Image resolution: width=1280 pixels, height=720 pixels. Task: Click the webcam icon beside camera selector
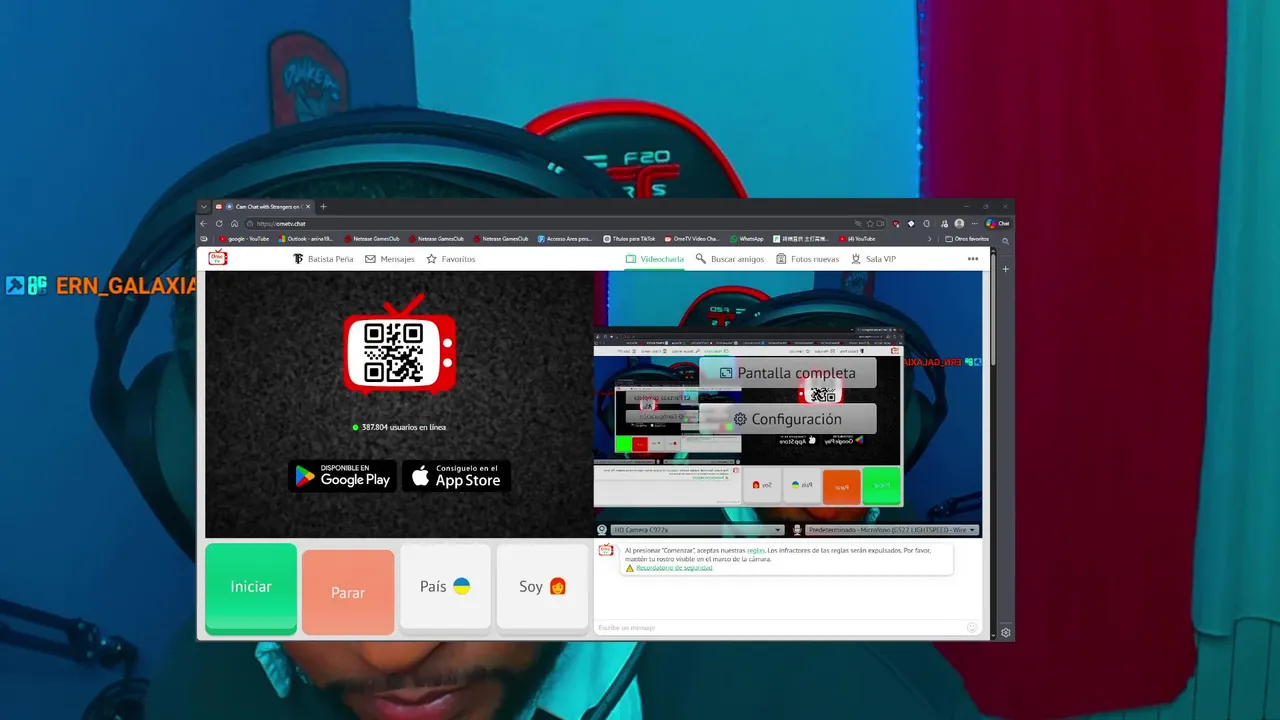tap(602, 530)
